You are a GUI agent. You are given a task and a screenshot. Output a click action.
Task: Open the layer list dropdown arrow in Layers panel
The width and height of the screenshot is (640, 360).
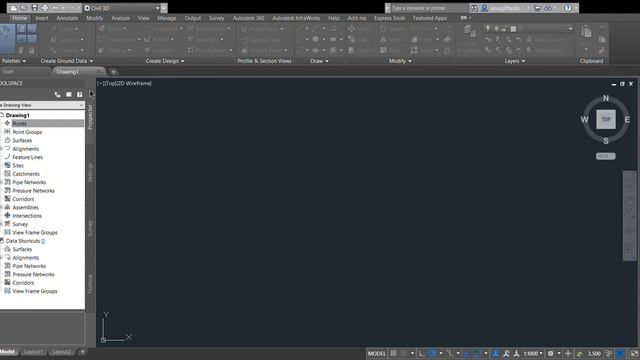coord(571,29)
